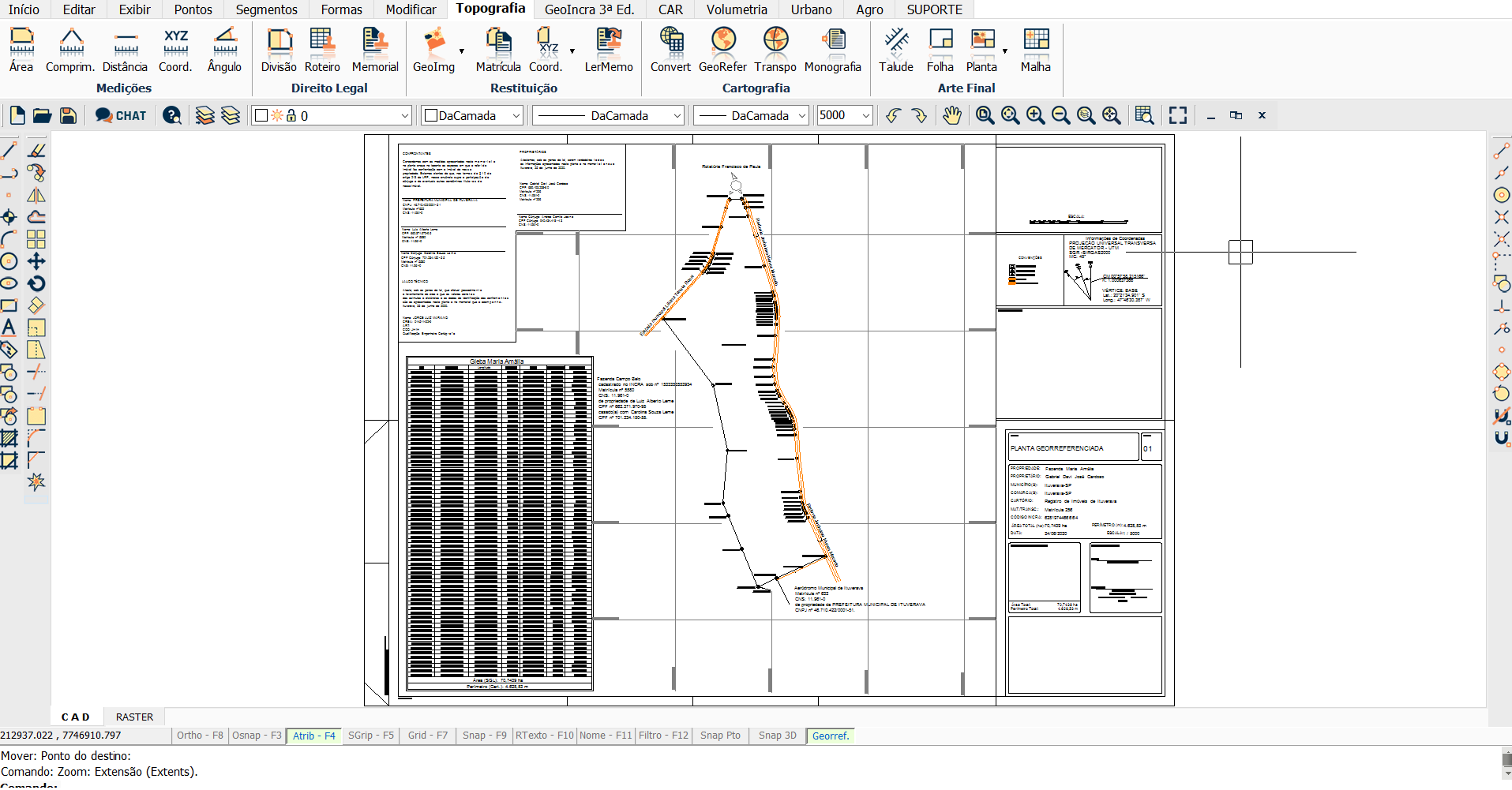Select the text tool (A)
The width and height of the screenshot is (1512, 790).
click(x=9, y=327)
